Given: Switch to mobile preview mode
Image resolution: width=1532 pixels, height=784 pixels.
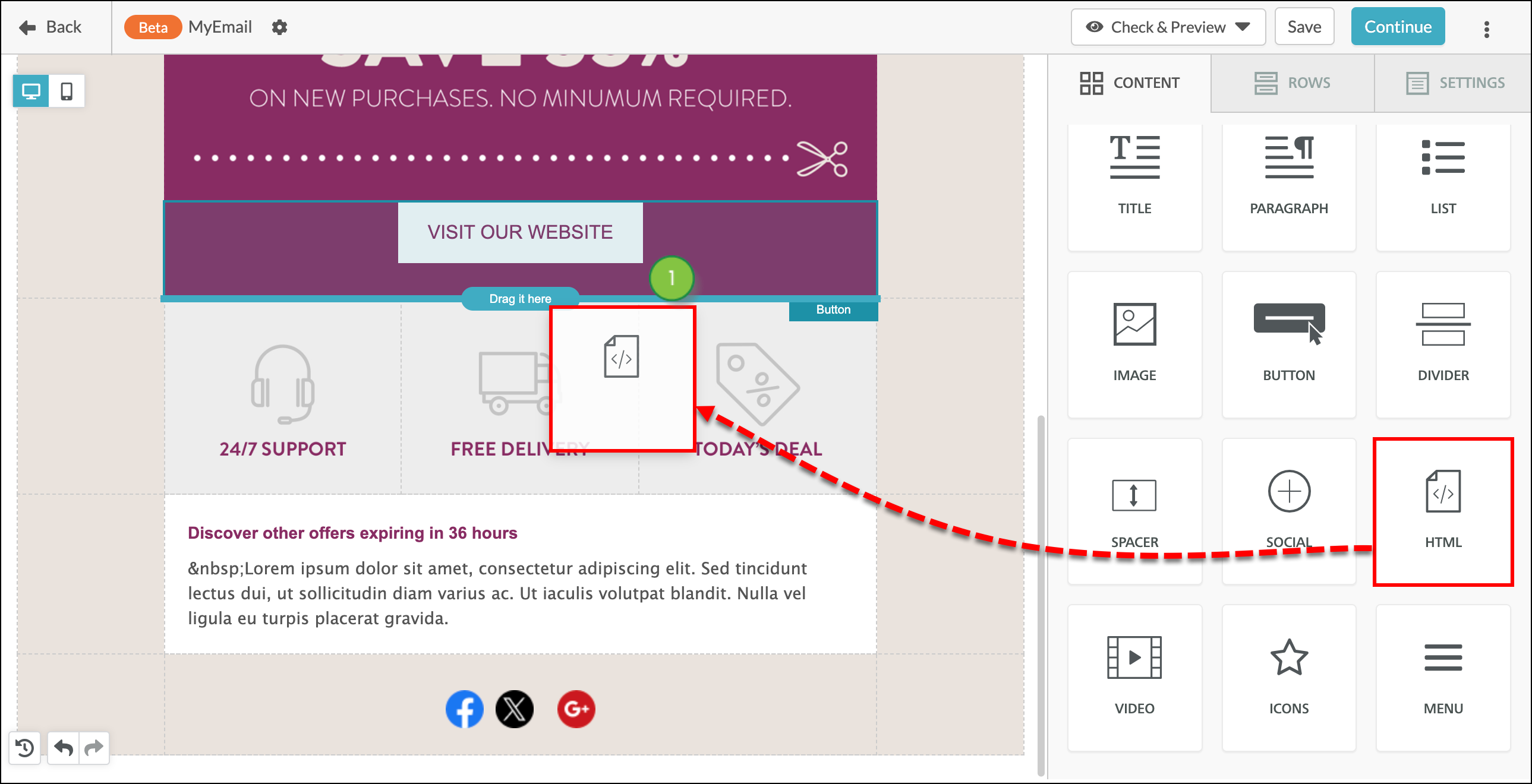Looking at the screenshot, I should pos(67,91).
